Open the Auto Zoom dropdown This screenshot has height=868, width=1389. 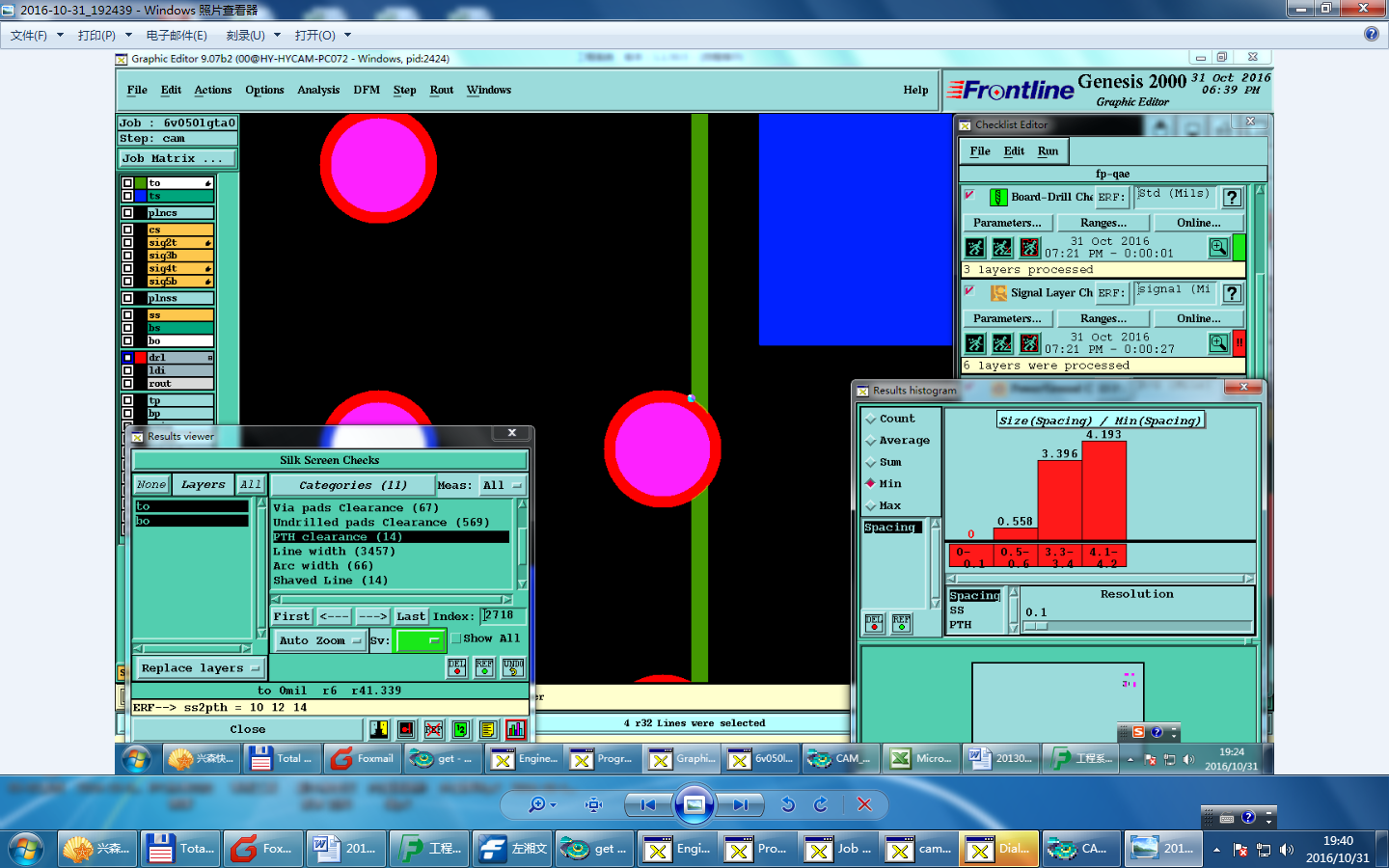(x=318, y=640)
